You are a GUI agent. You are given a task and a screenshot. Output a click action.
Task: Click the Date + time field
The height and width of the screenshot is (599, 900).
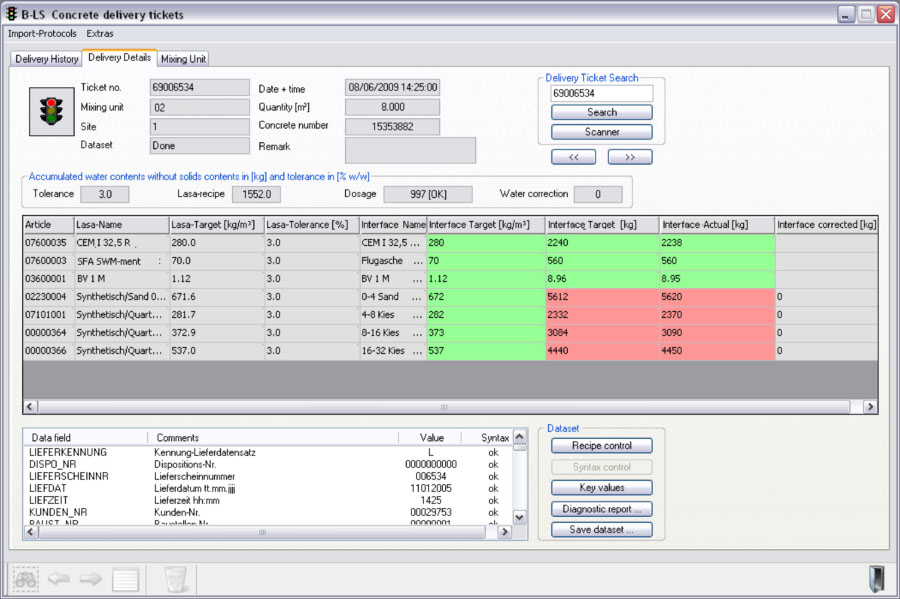[x=393, y=87]
